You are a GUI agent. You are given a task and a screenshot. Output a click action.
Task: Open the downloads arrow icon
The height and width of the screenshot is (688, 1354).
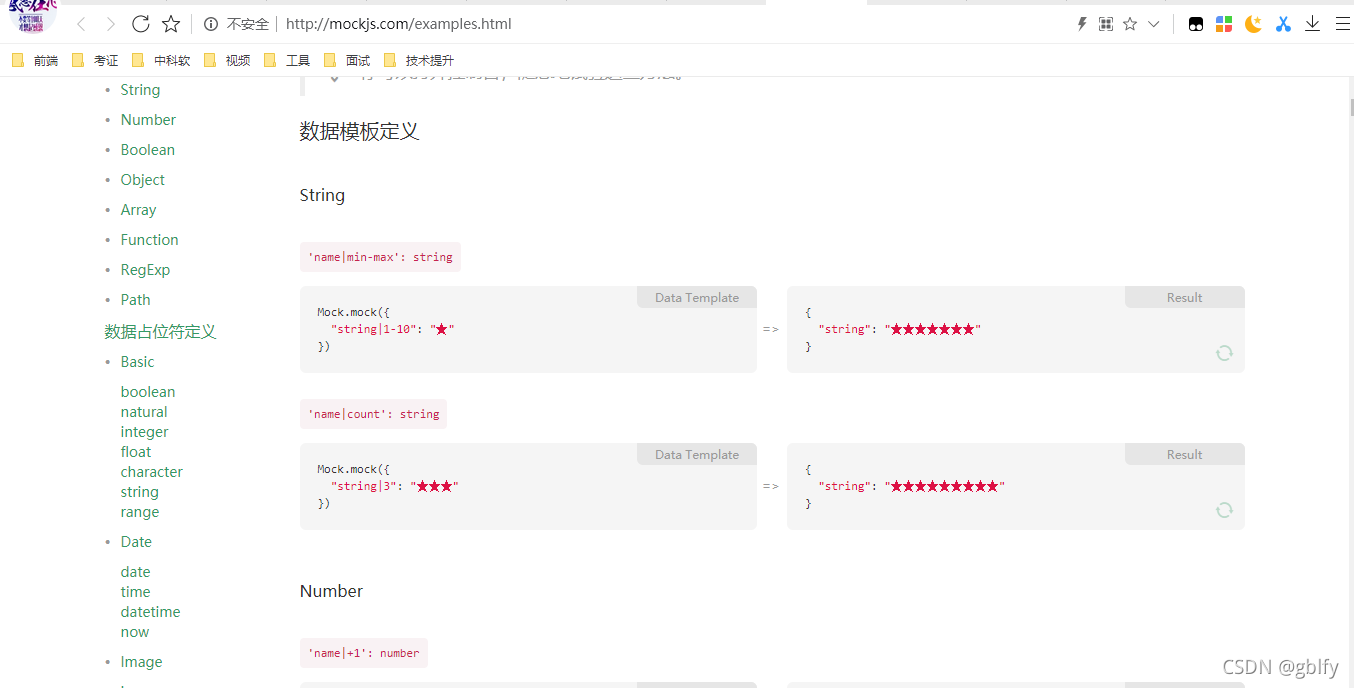[x=1313, y=24]
